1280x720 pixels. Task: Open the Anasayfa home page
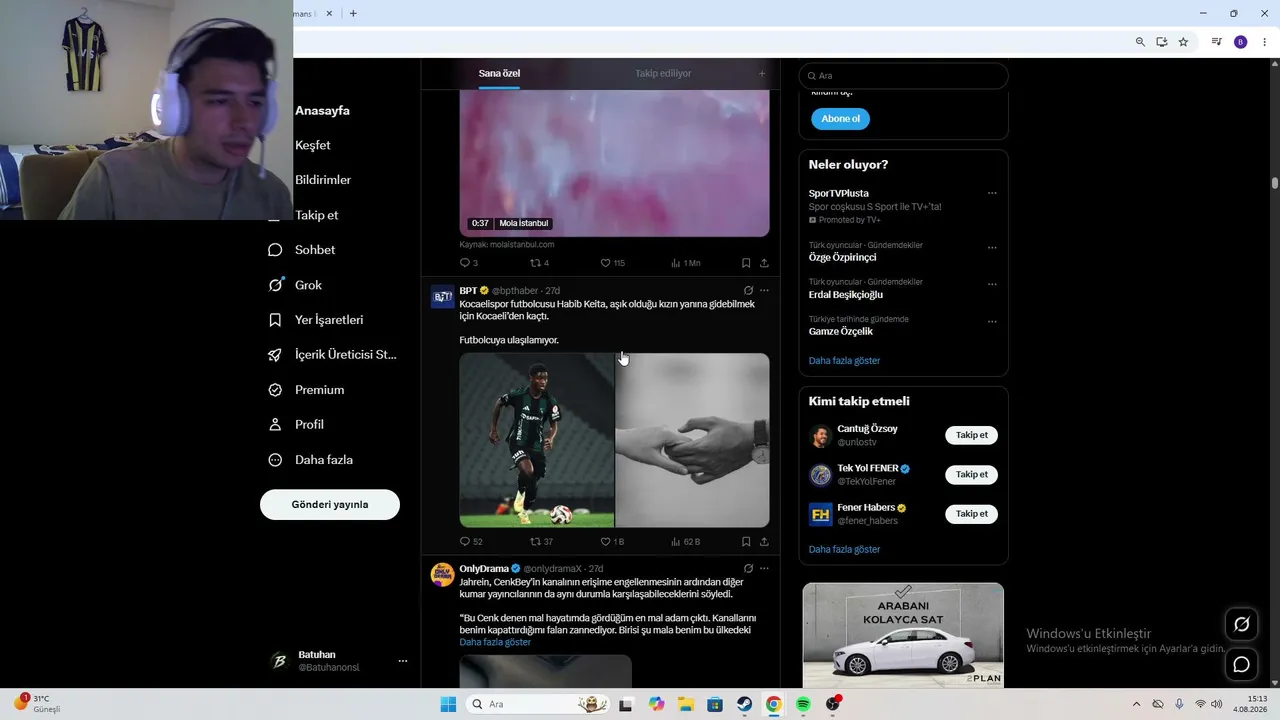[x=322, y=111]
